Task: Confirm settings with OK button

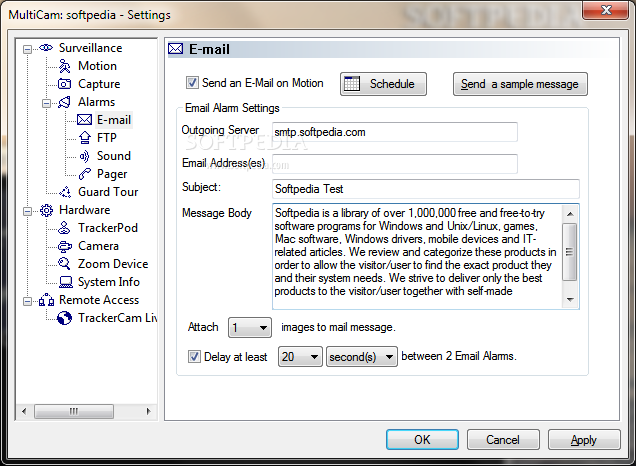Action: 422,440
